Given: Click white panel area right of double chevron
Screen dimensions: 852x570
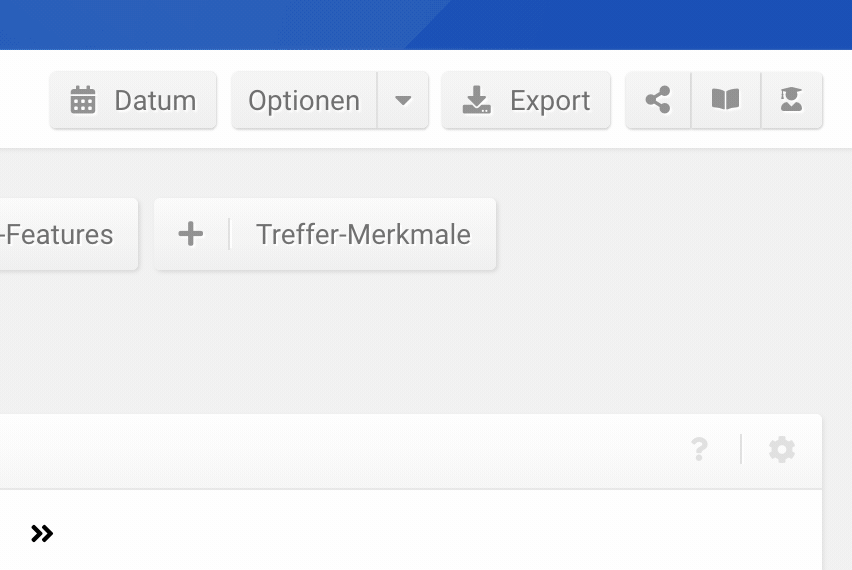Looking at the screenshot, I should click(400, 534).
